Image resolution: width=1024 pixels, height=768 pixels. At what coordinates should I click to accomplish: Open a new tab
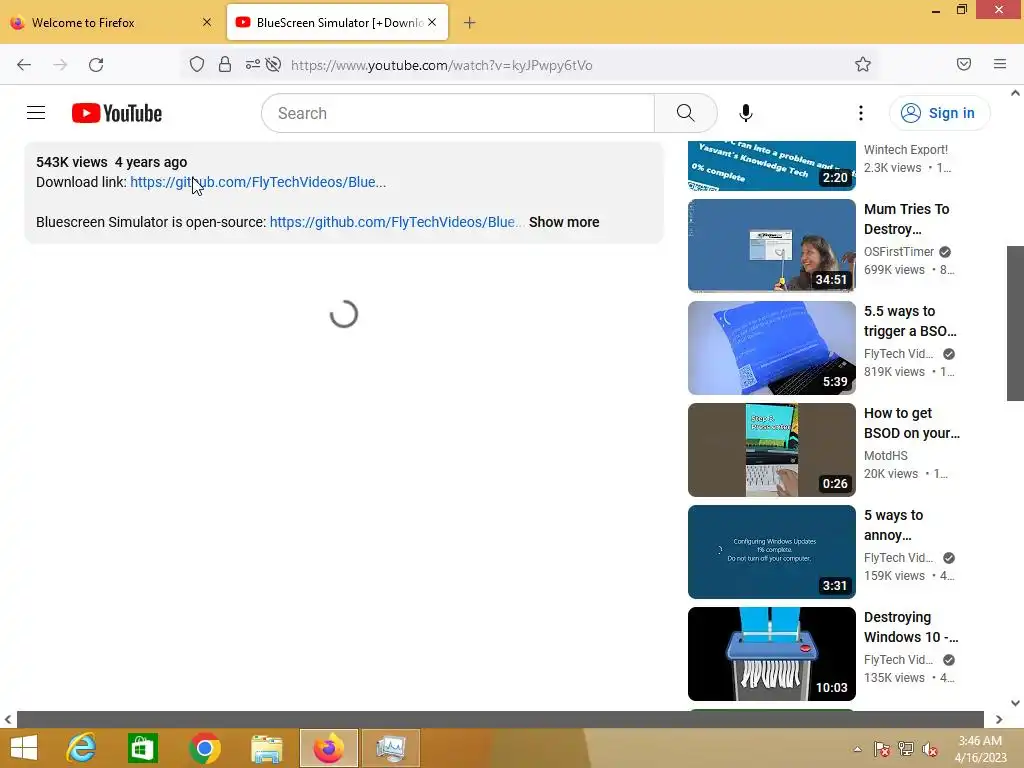tap(470, 23)
